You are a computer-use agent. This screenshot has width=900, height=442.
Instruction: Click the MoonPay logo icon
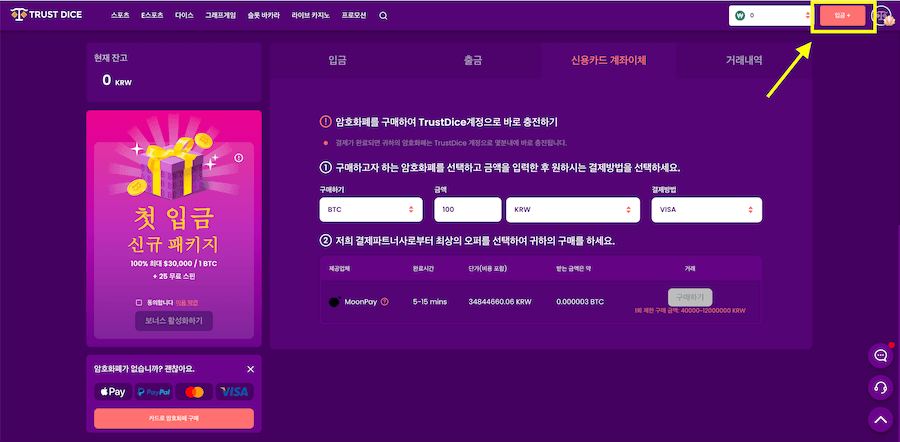(335, 301)
